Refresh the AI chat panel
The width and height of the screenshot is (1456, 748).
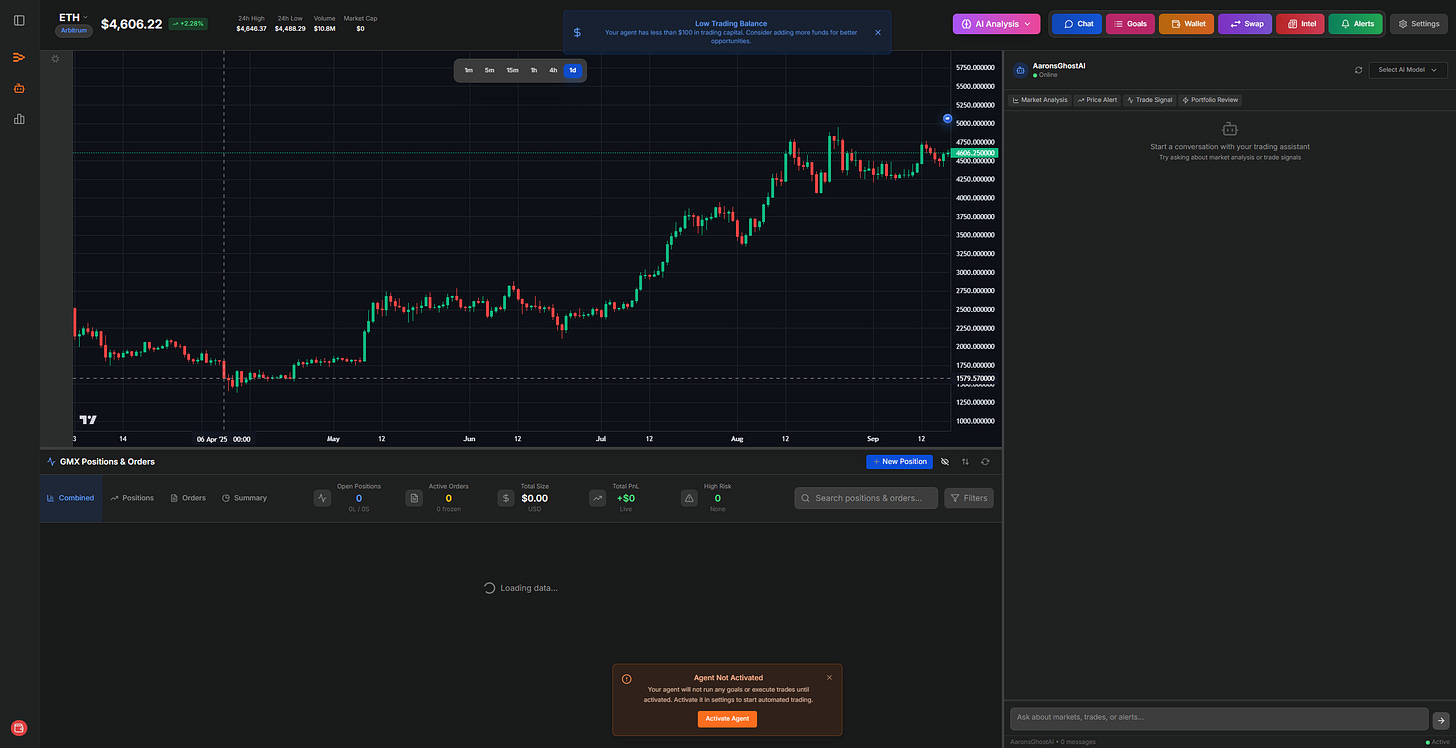tap(1358, 70)
